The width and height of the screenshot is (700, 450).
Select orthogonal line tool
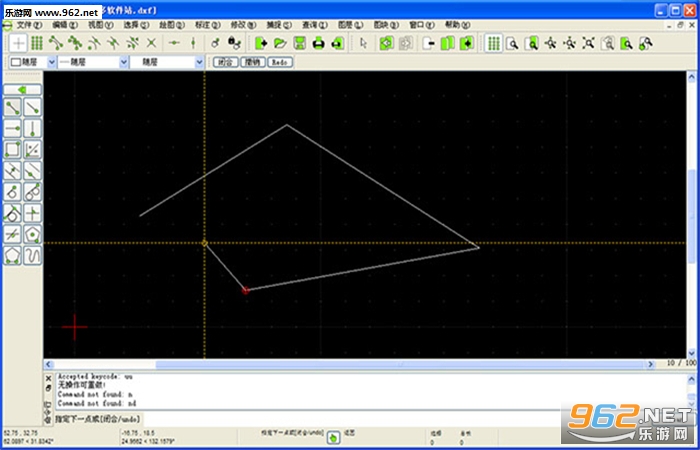(32, 213)
